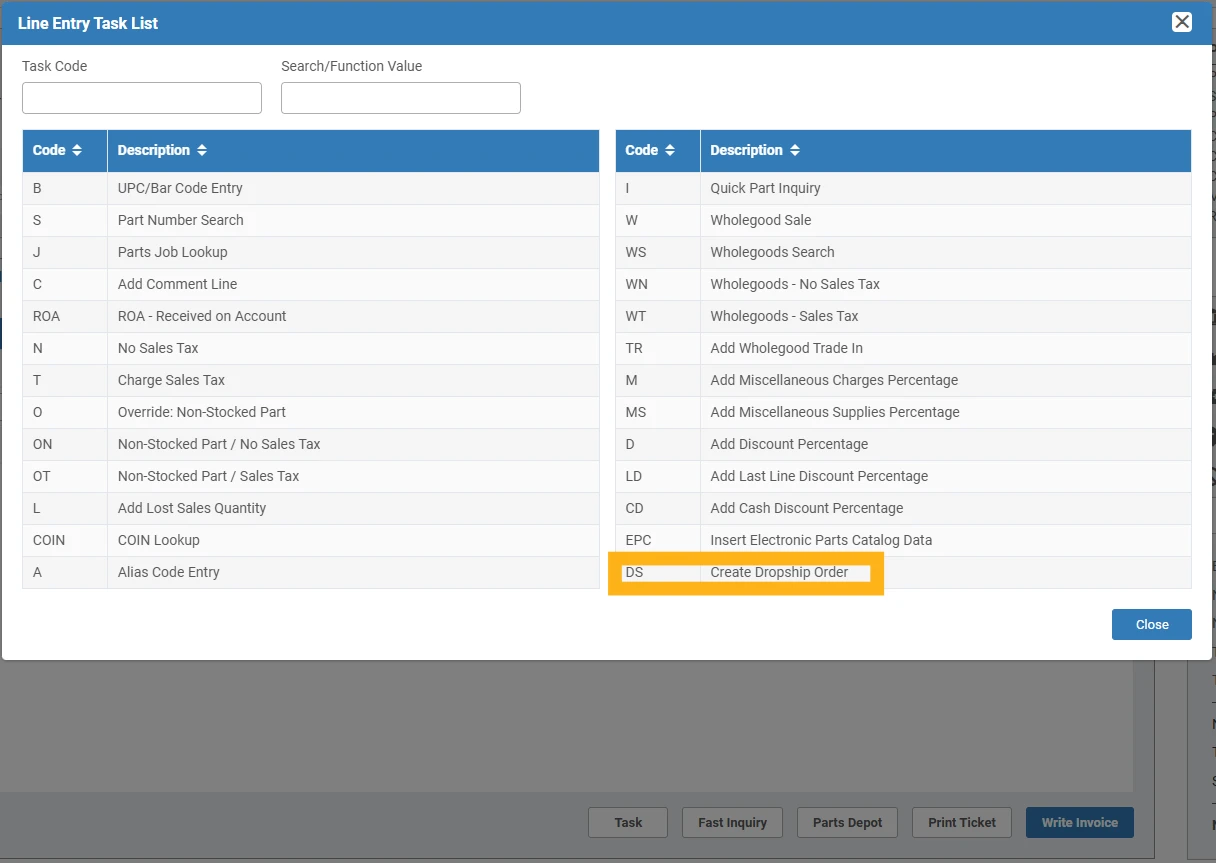The width and height of the screenshot is (1216, 863).
Task: Select Part Number Search task
Action: click(x=311, y=220)
